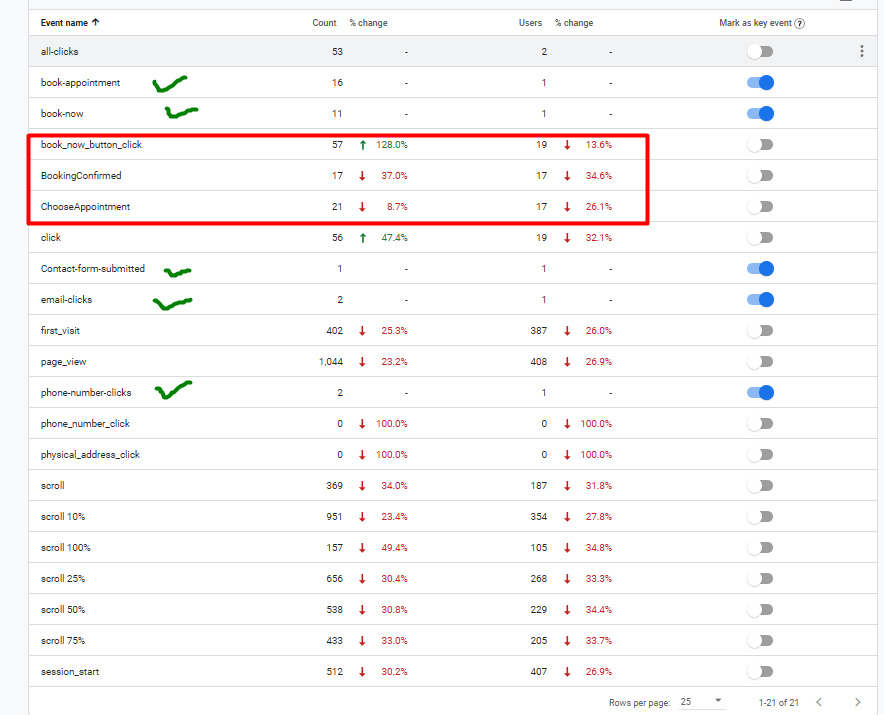
Task: Open the BookingConfirmed event
Action: tap(81, 175)
